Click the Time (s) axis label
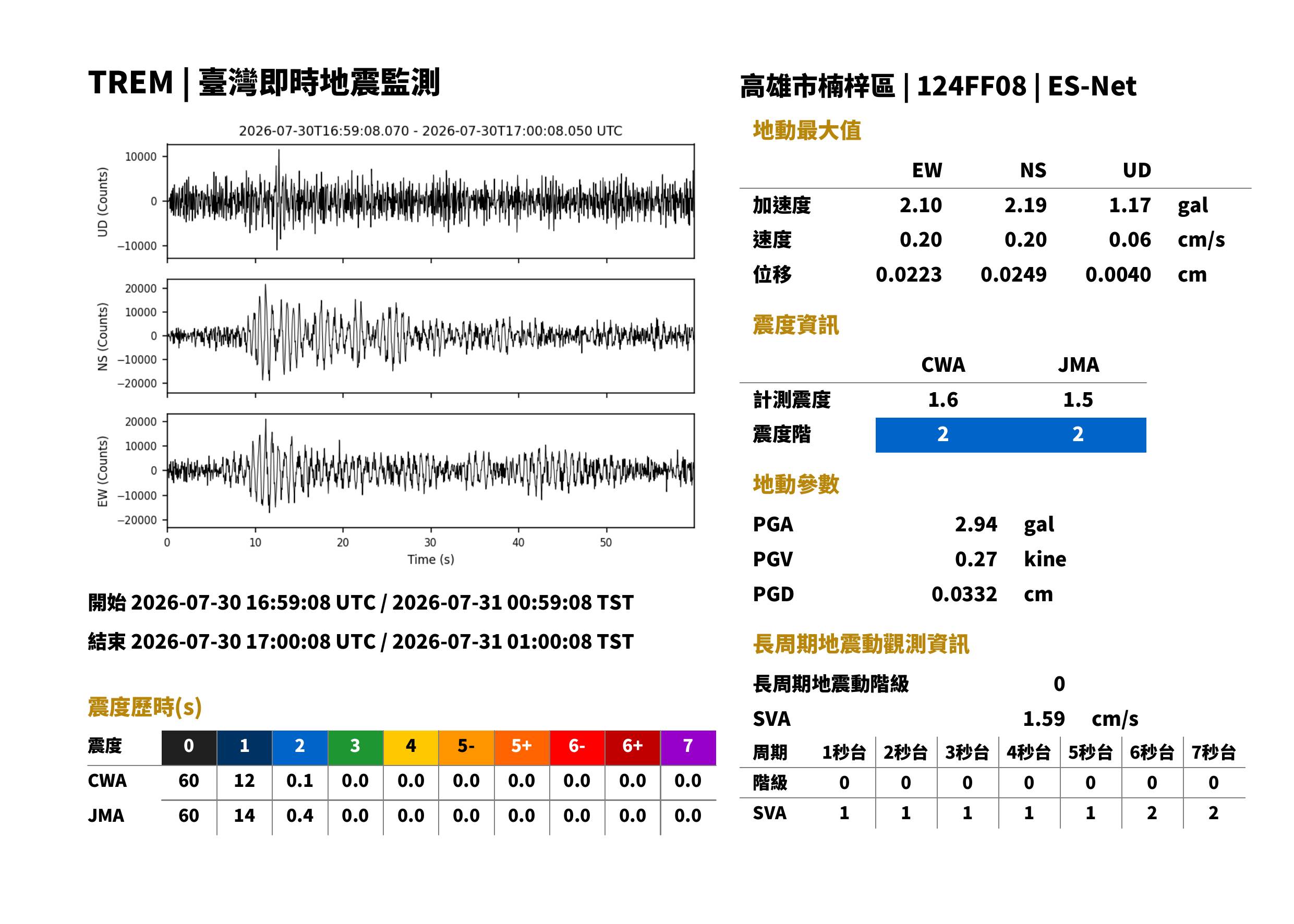This screenshot has width=1294, height=924. coord(430,560)
